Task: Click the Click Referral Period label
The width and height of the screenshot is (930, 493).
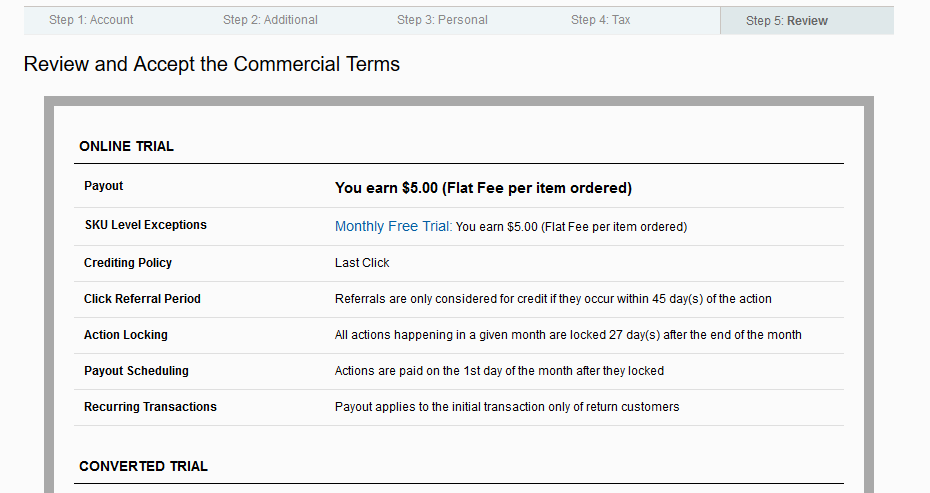Action: coord(142,299)
